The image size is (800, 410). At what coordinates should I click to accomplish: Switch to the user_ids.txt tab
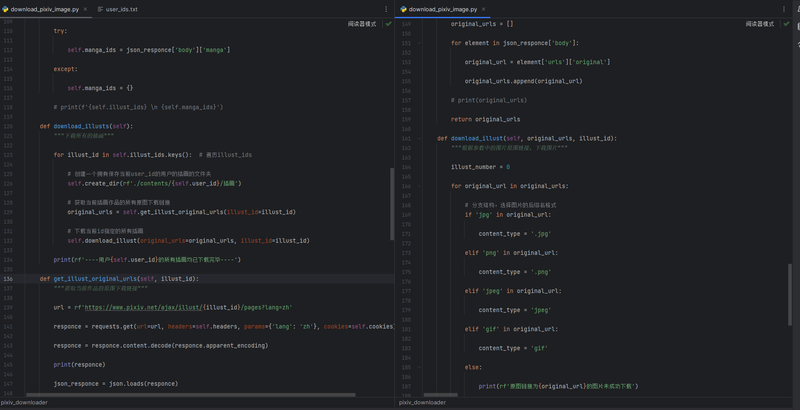[117, 9]
